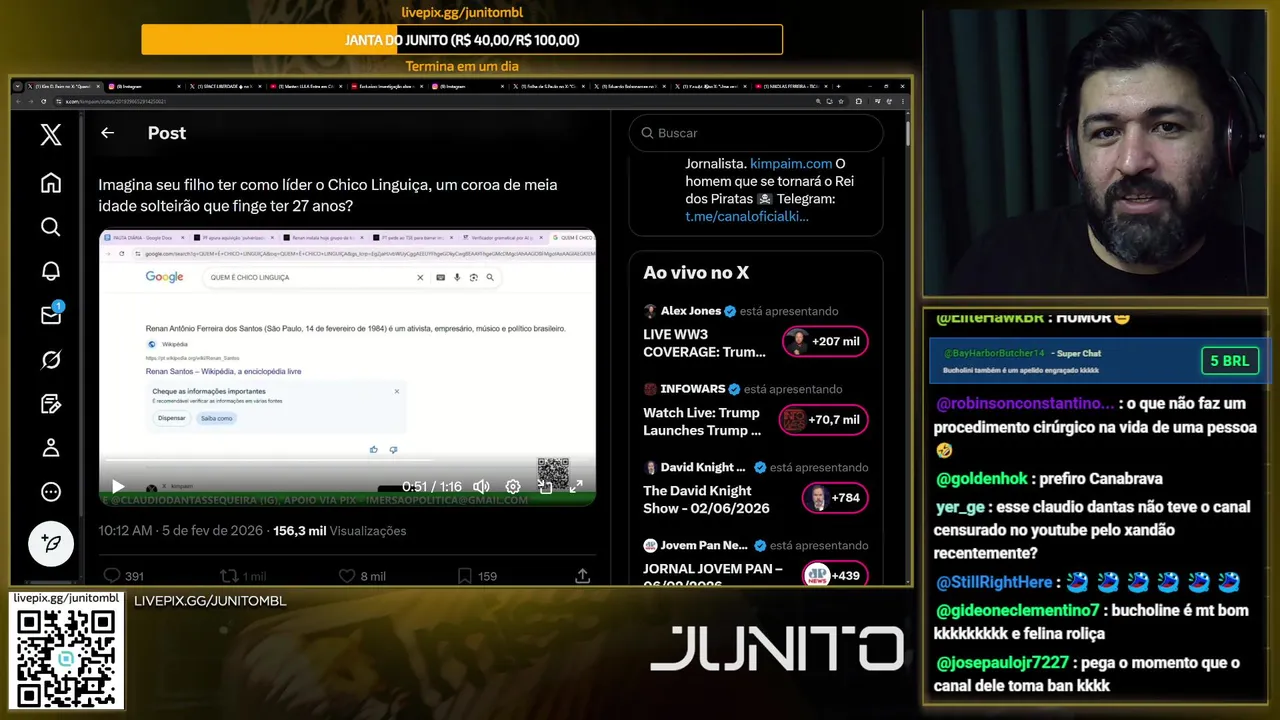The image size is (1280, 720).
Task: Share the post via upload icon
Action: pos(582,576)
